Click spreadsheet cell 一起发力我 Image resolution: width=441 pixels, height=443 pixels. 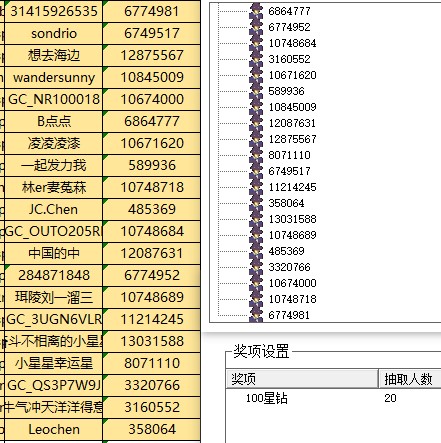click(54, 165)
